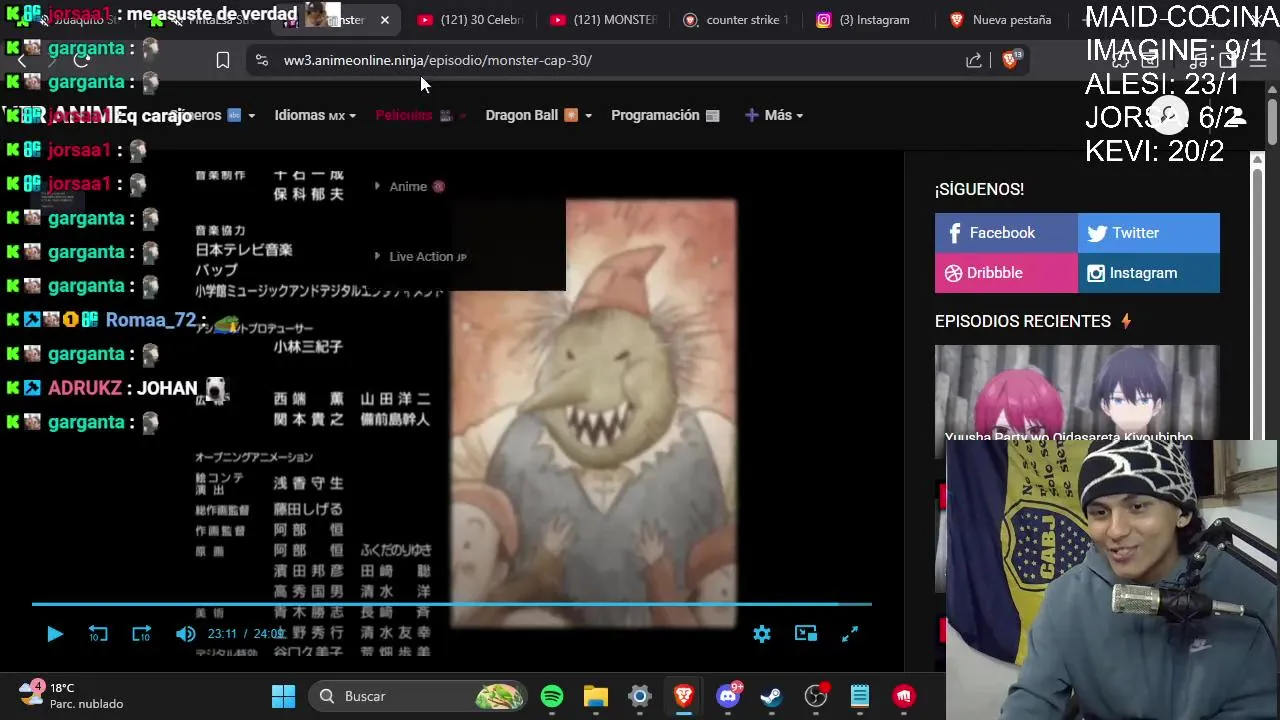
Task: Click the site info icon in the address bar
Action: 262,60
